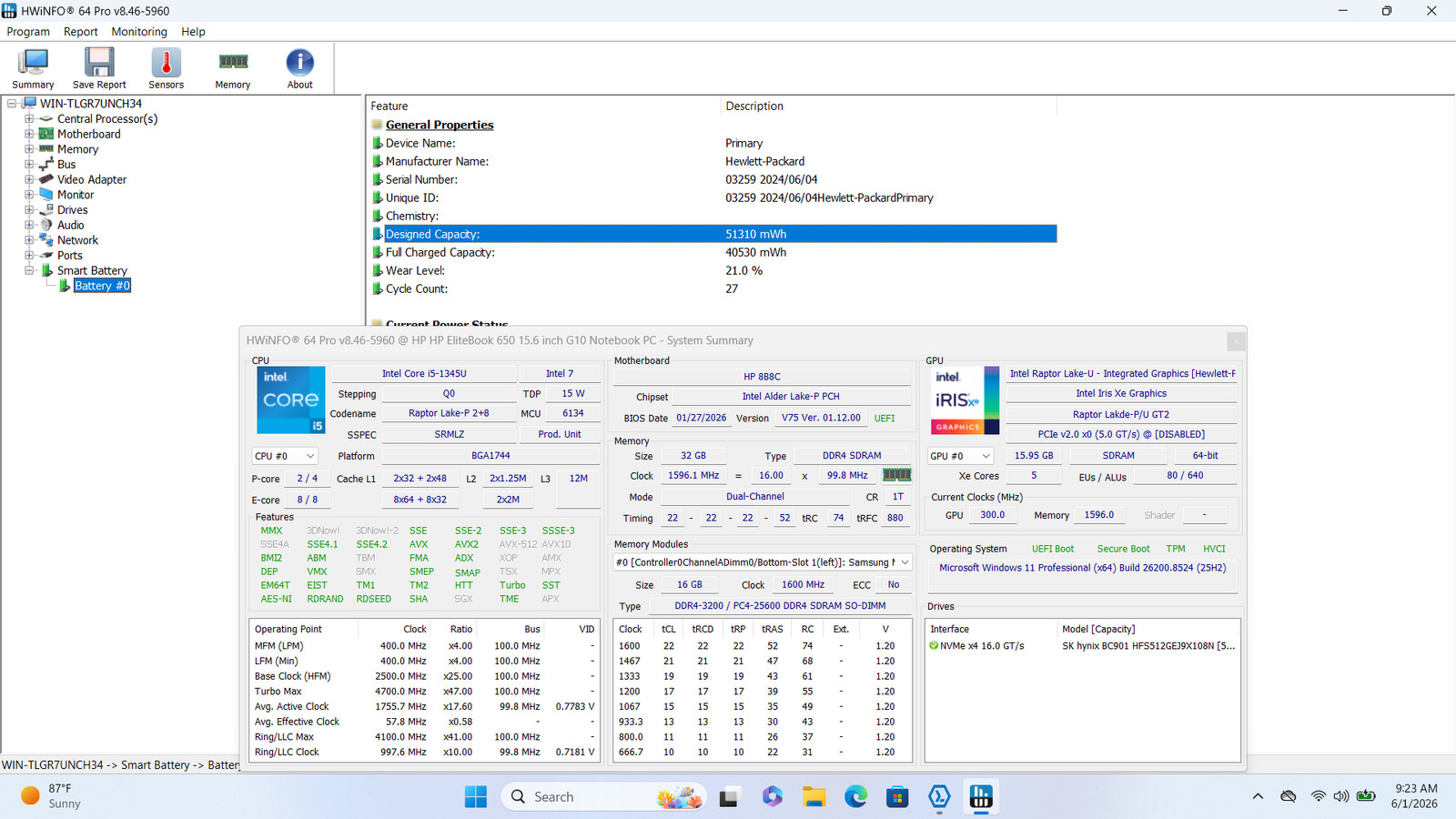Open the Monitoring menu

coord(139,32)
